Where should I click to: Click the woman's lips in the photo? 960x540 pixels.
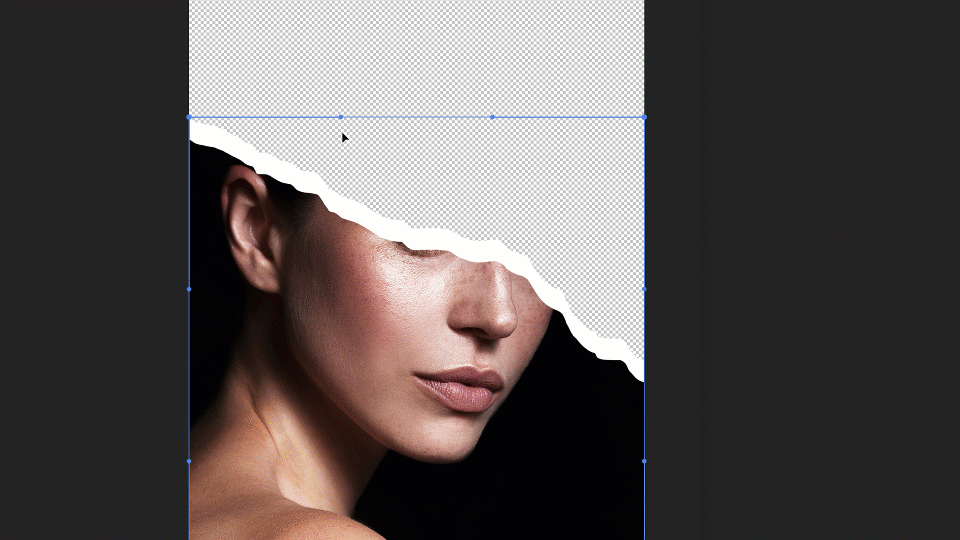click(x=459, y=389)
